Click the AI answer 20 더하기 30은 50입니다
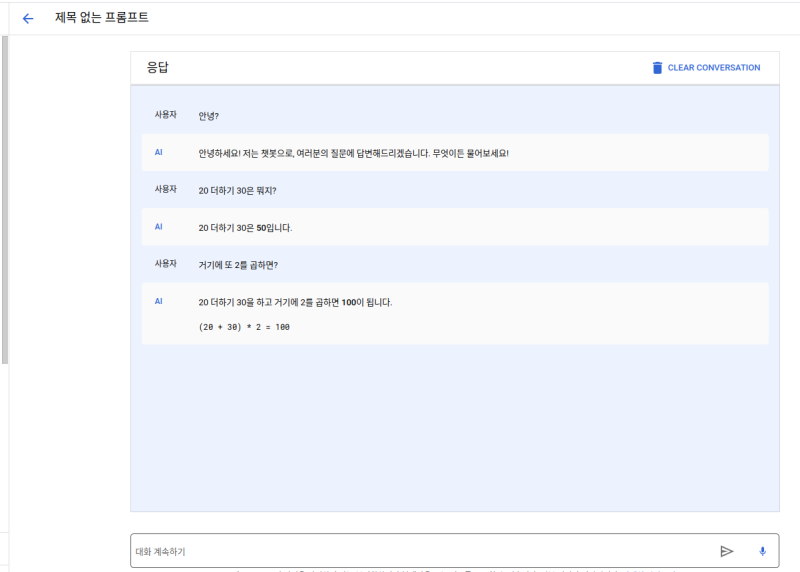The width and height of the screenshot is (800, 572). pos(245,228)
